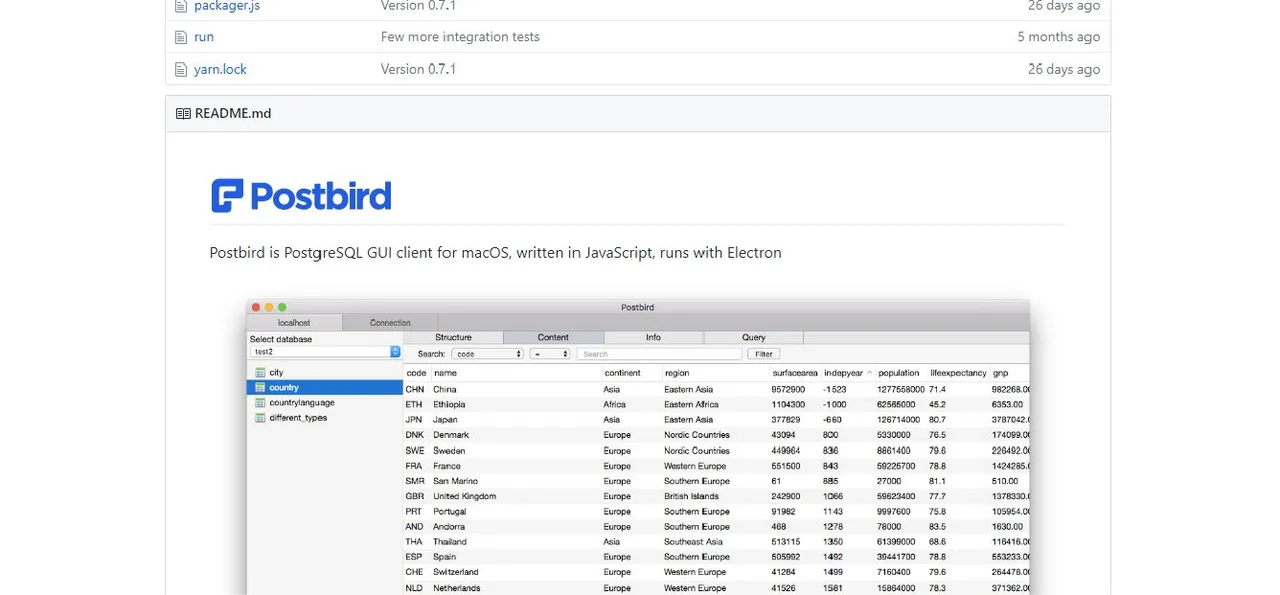The width and height of the screenshot is (1280, 595).
Task: Click the 'Japan' name cell
Action: pyautogui.click(x=445, y=420)
